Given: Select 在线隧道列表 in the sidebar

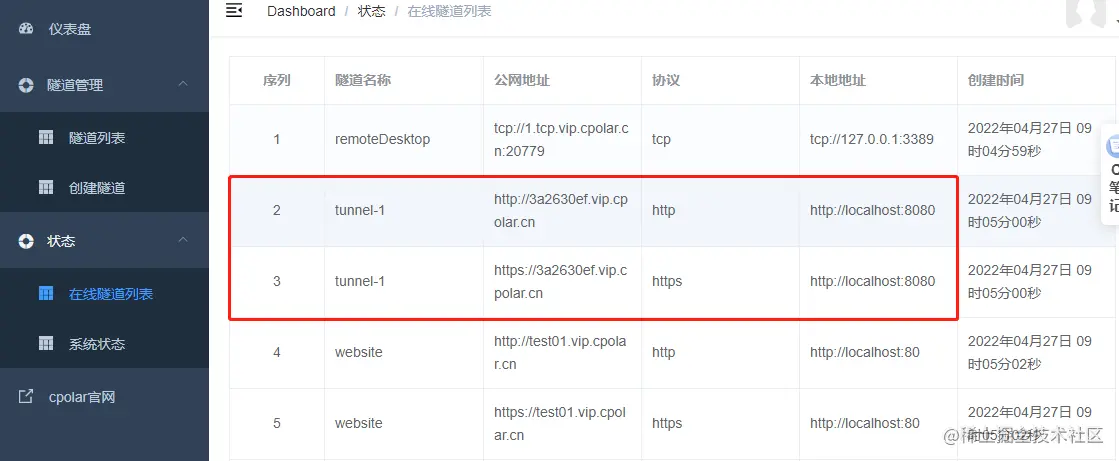Looking at the screenshot, I should click(x=104, y=293).
